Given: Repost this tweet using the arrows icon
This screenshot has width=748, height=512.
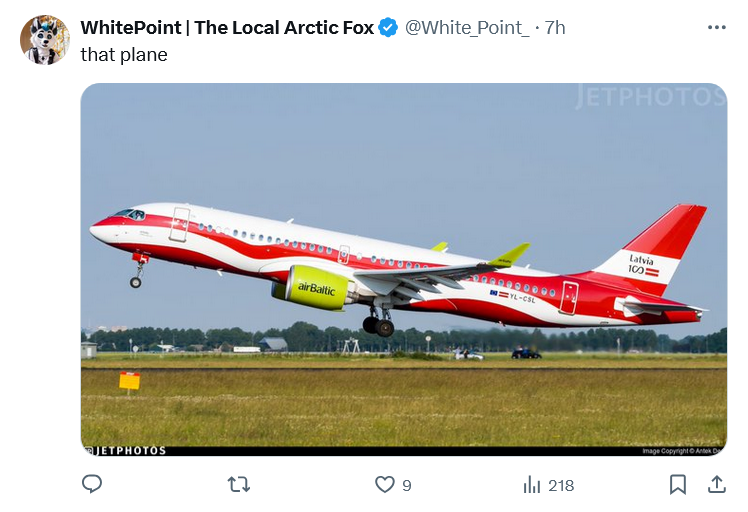Looking at the screenshot, I should point(239,484).
